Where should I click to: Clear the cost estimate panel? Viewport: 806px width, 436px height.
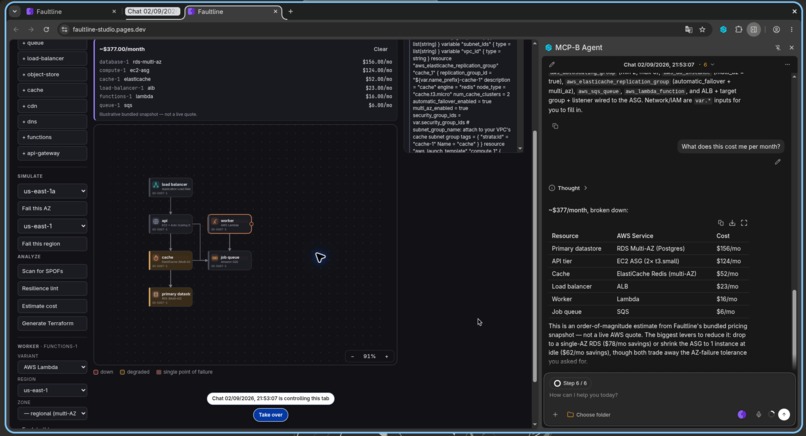pyautogui.click(x=380, y=49)
